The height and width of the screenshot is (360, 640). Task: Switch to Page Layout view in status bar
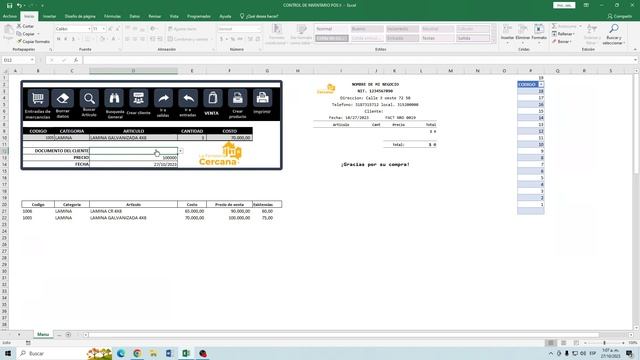[563, 343]
